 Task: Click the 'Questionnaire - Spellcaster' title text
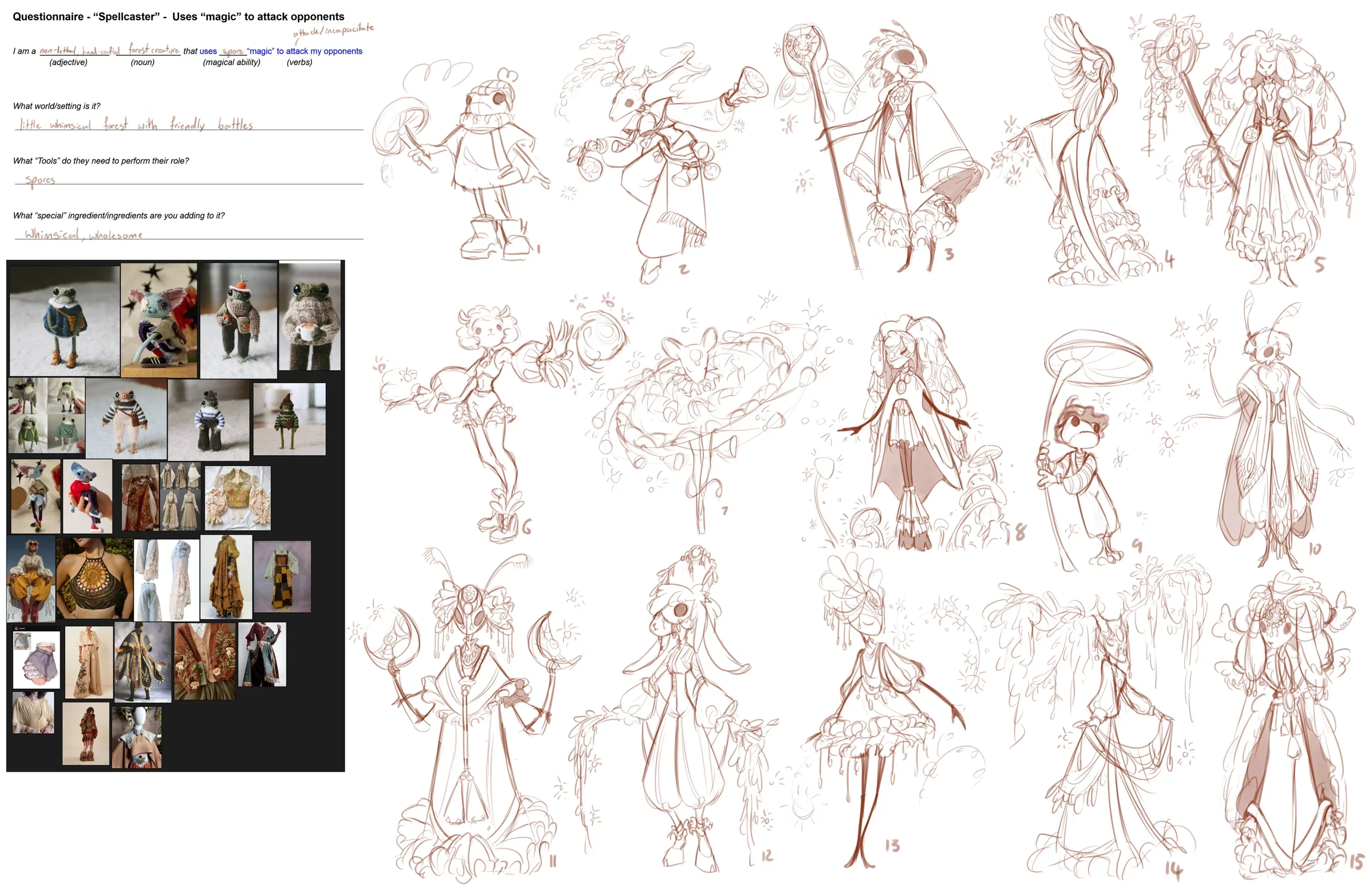click(x=179, y=16)
